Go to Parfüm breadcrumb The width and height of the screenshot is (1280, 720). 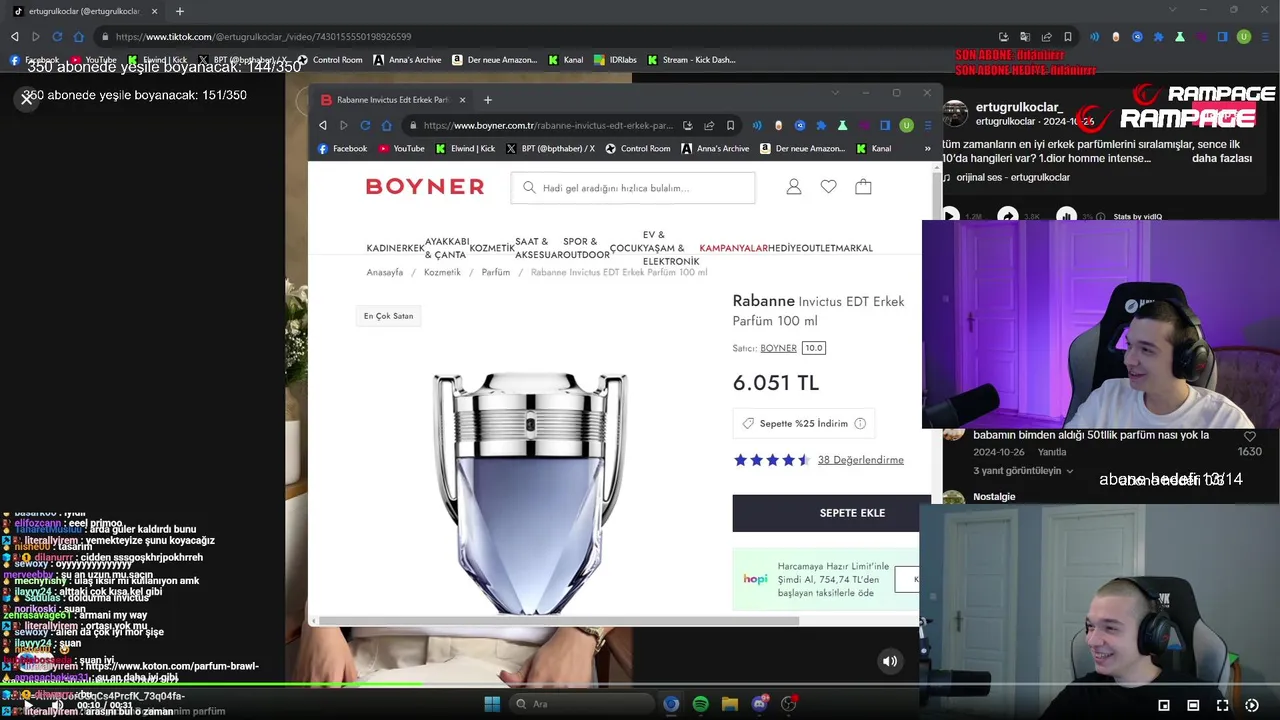click(496, 272)
